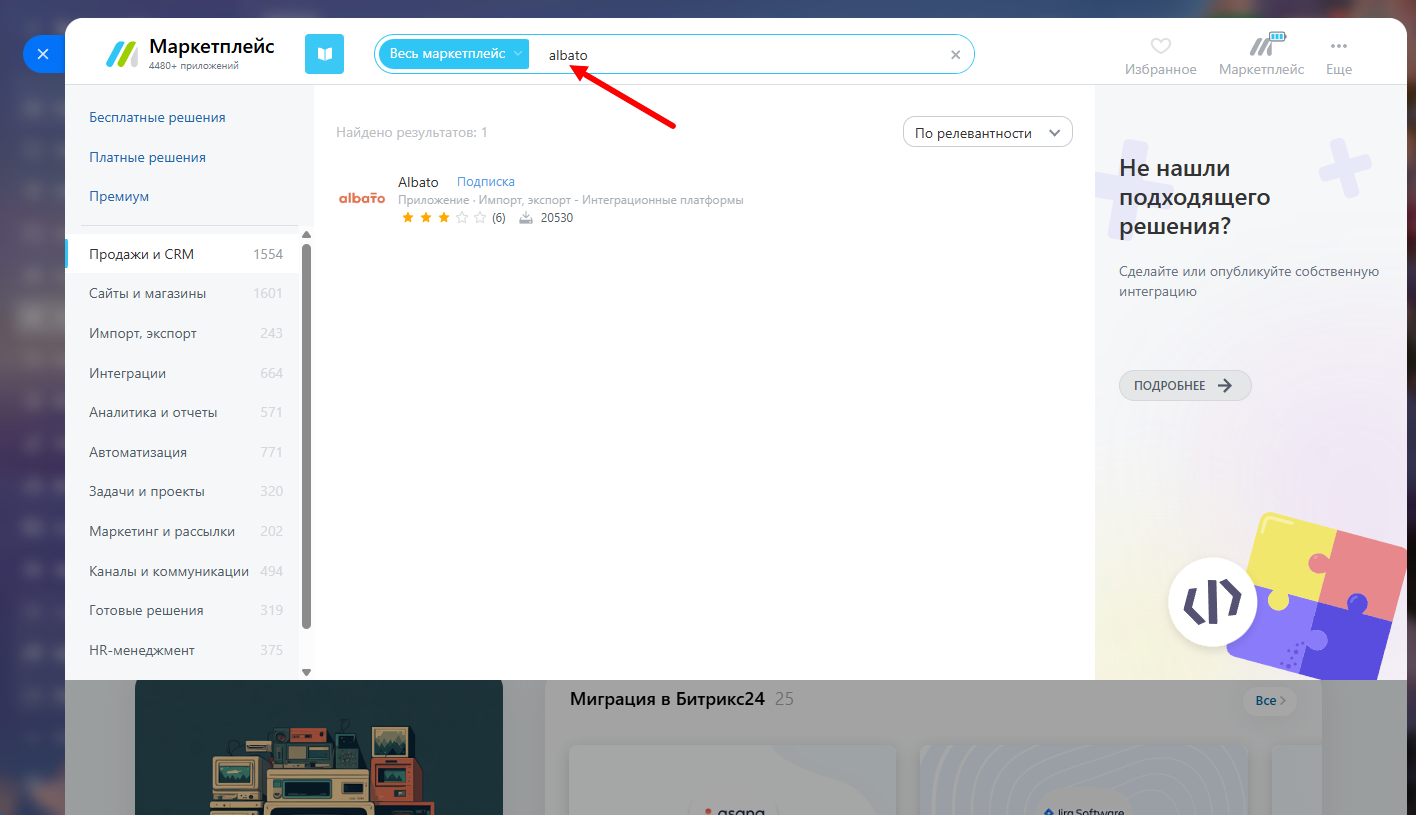Select the Продажи и CRM category
The width and height of the screenshot is (1416, 815).
pyautogui.click(x=141, y=254)
